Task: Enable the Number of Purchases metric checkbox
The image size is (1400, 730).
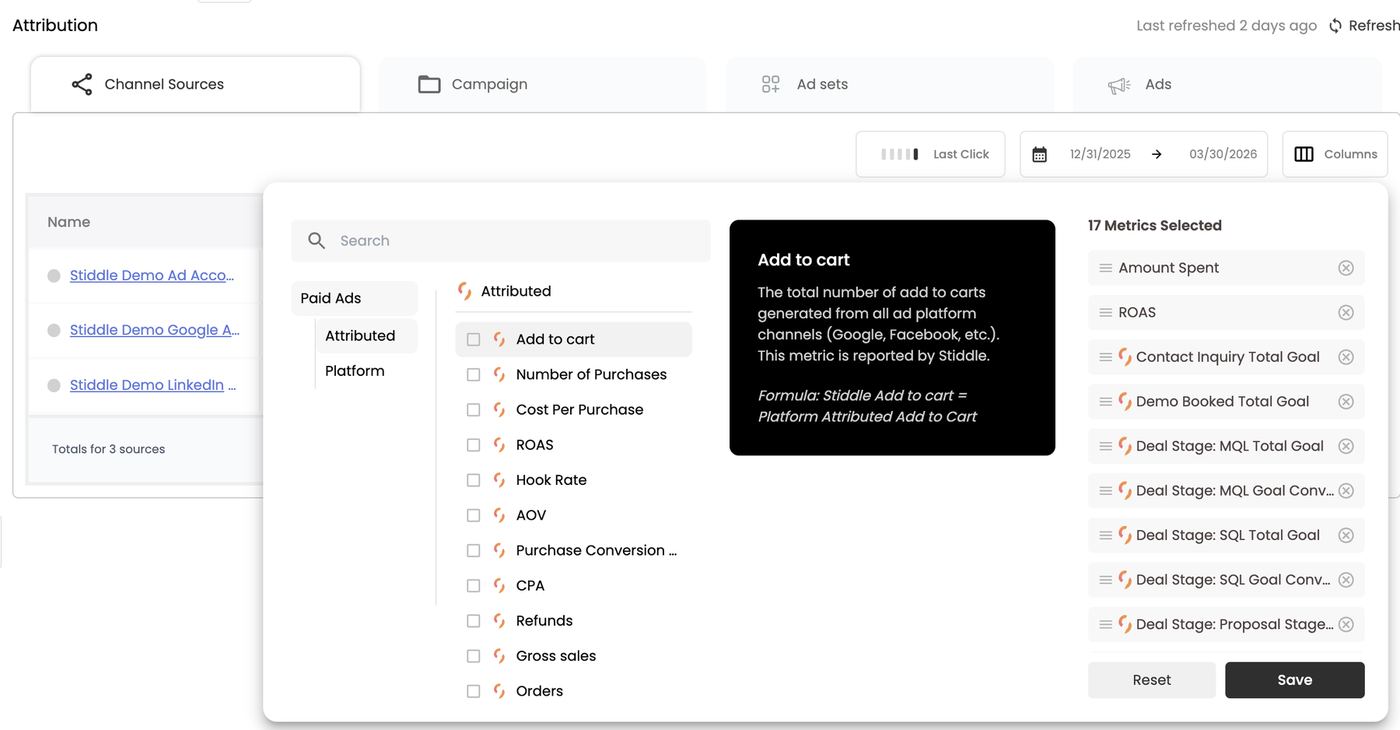Action: pyautogui.click(x=474, y=375)
